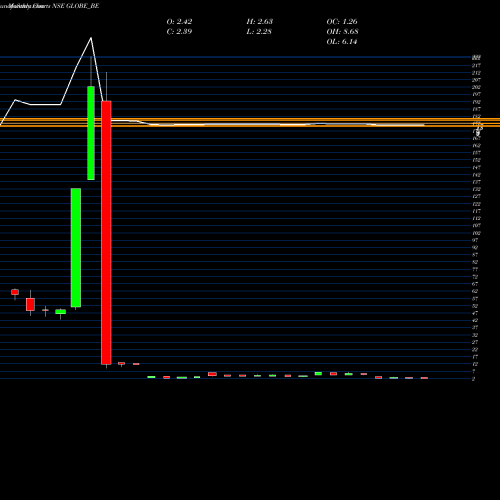500x500 pixels.
Task: Click the open value 'O: 2.42'
Action: [179, 21]
